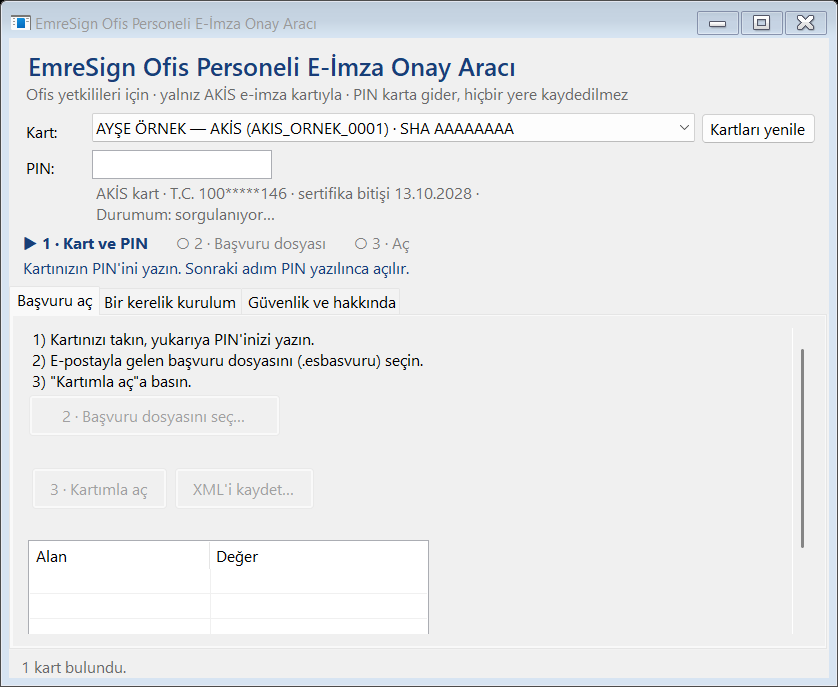Select step 2 · Başvuru dosyası indicator

tap(251, 244)
